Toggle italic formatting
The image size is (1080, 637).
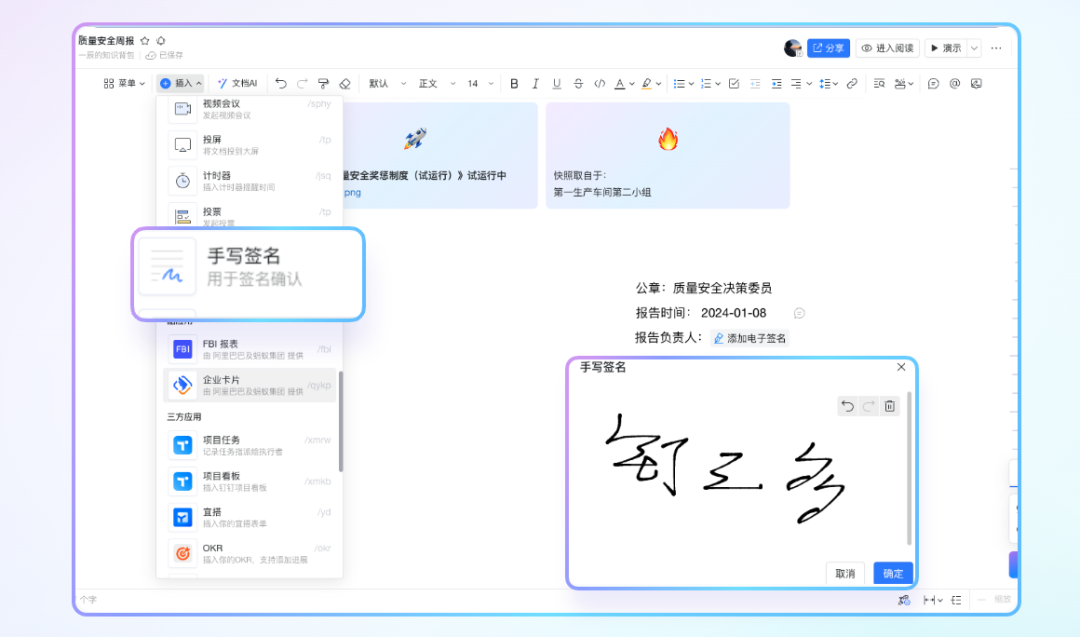pyautogui.click(x=535, y=83)
